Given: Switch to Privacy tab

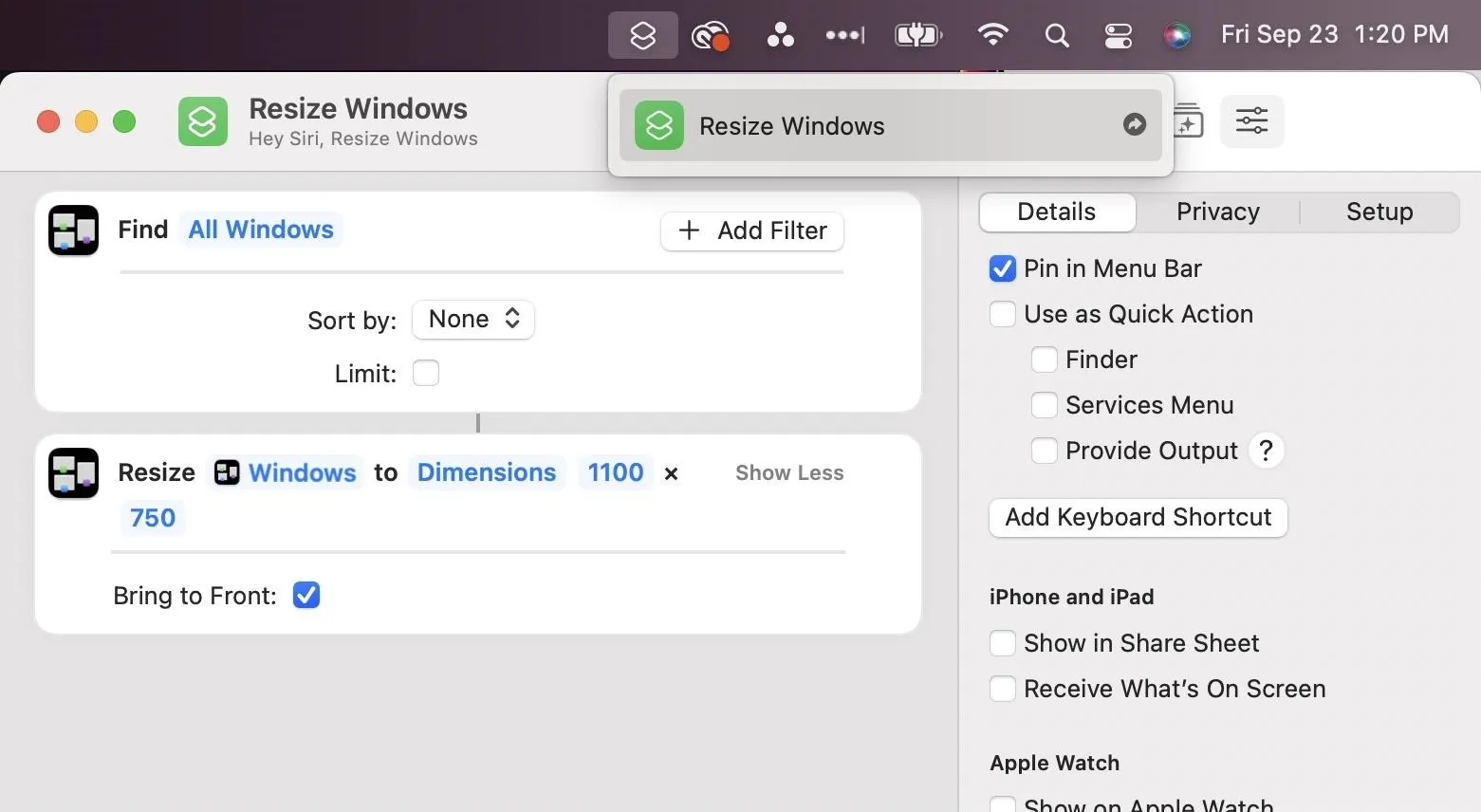Looking at the screenshot, I should coord(1218,212).
